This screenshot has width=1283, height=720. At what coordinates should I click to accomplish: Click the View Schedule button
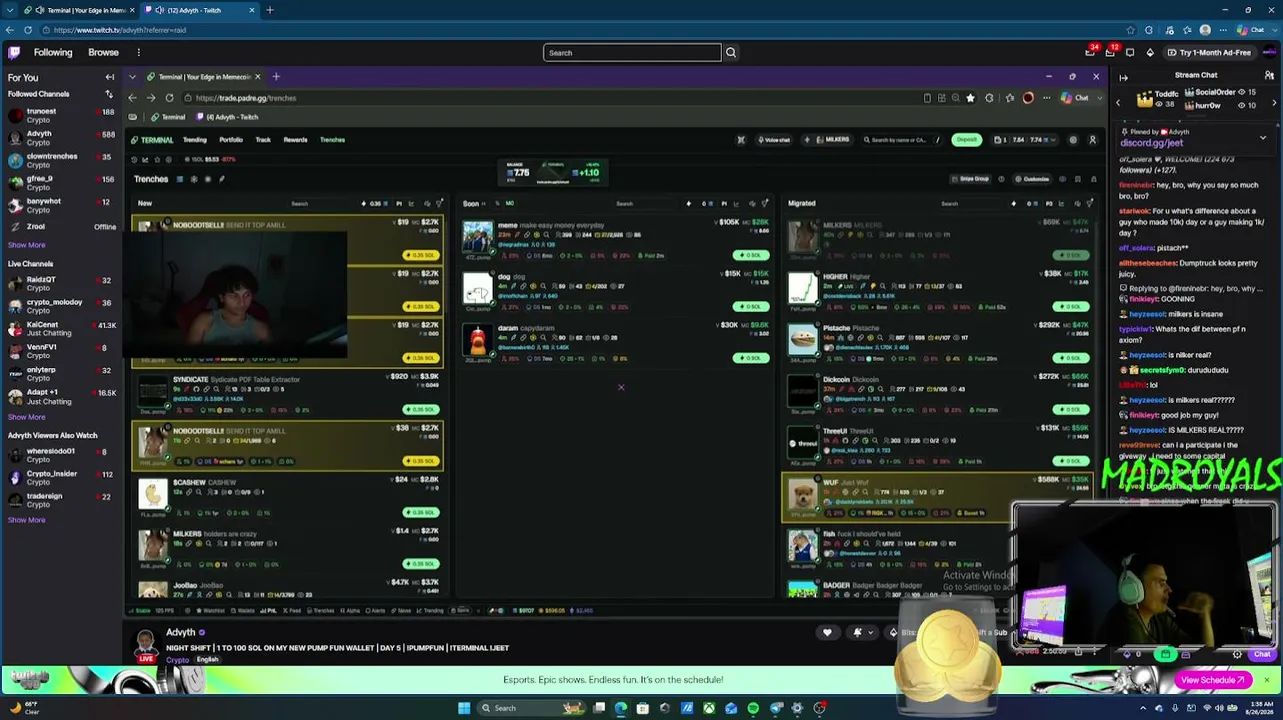click(1212, 680)
